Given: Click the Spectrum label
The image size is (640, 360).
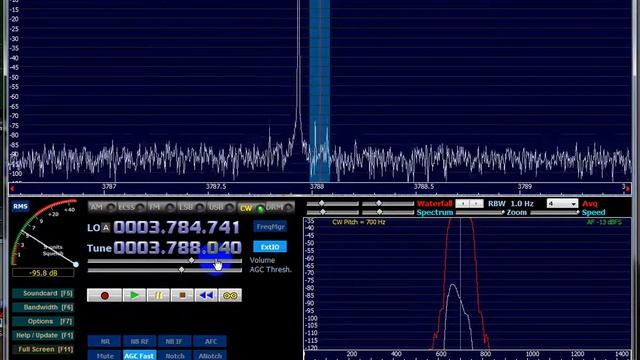Looking at the screenshot, I should pyautogui.click(x=435, y=212).
